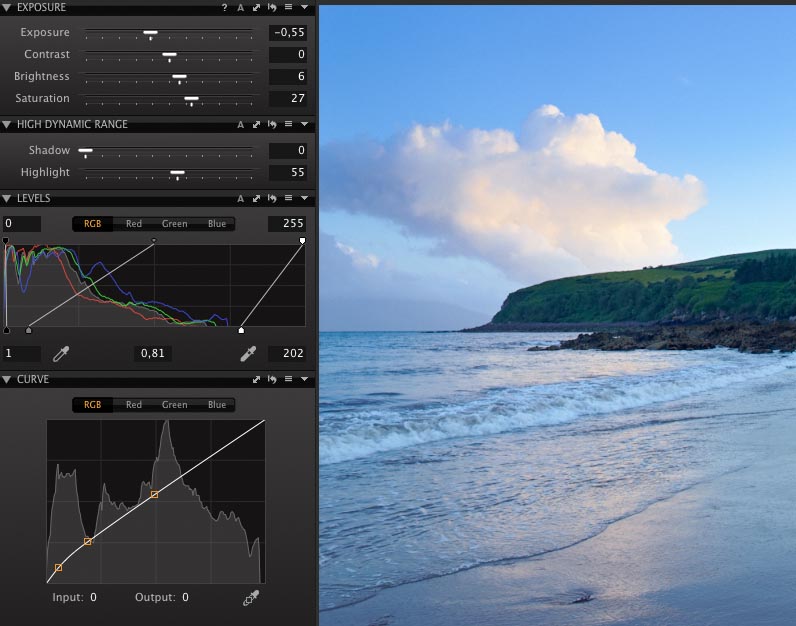Click the Brightness value field showing 6

tap(288, 76)
